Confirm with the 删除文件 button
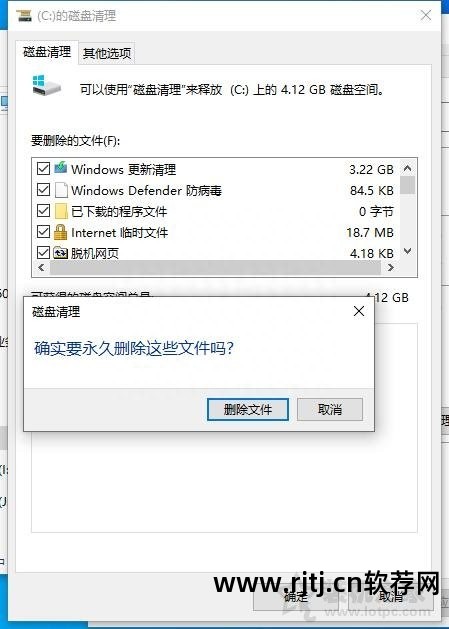The width and height of the screenshot is (449, 629). [248, 410]
